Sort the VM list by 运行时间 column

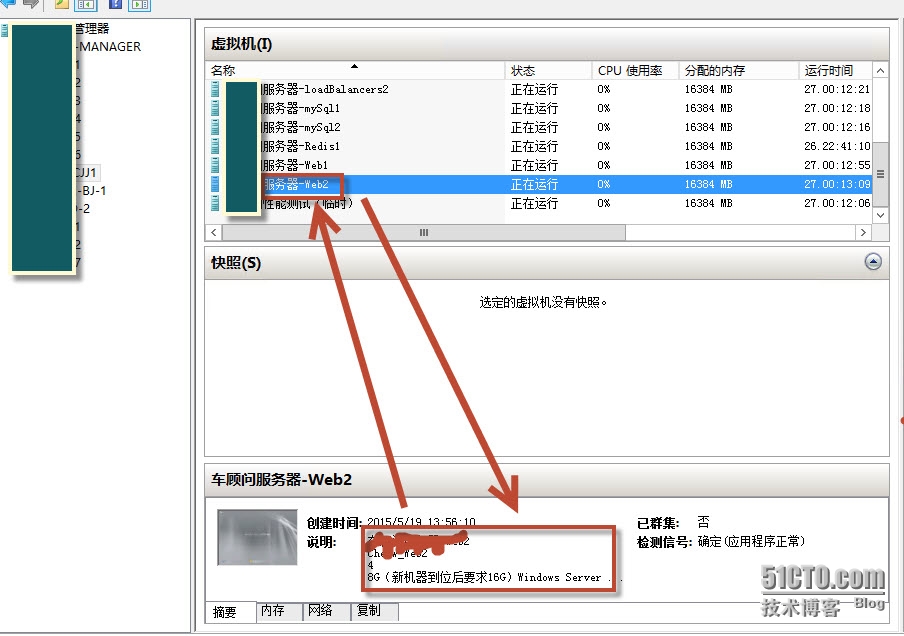(x=835, y=70)
